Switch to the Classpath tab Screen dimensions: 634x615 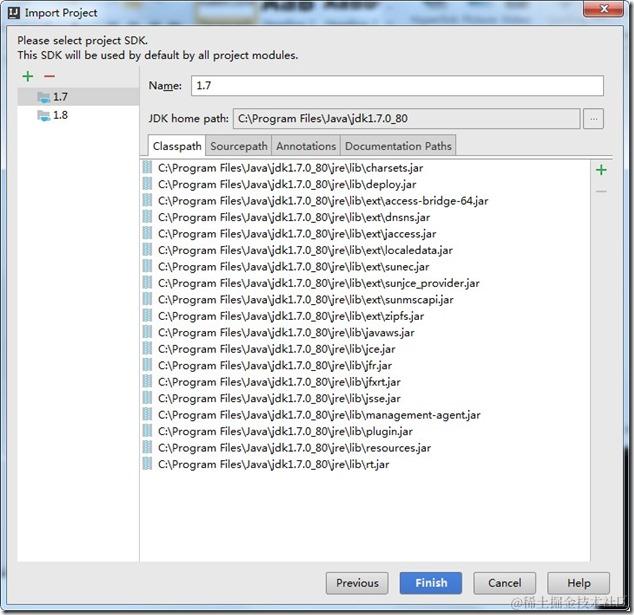click(177, 146)
